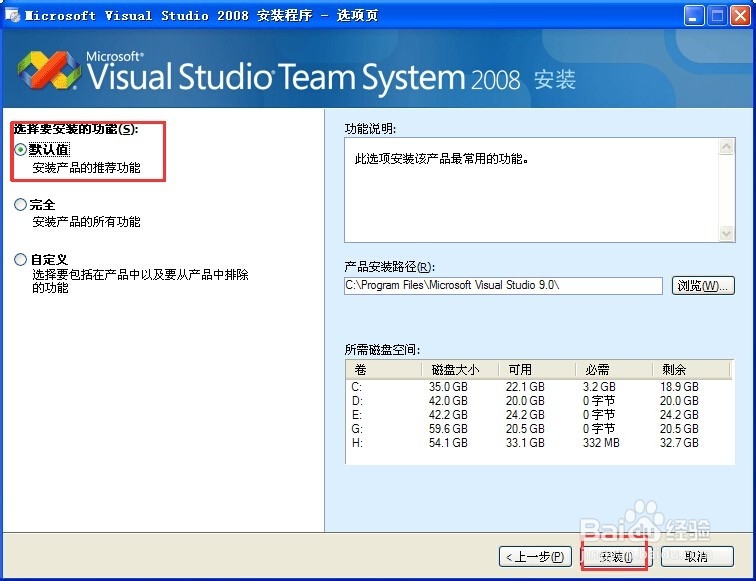Screen dimensions: 756x581
Task: Click the description box scroll-up arrow
Action: click(x=726, y=147)
